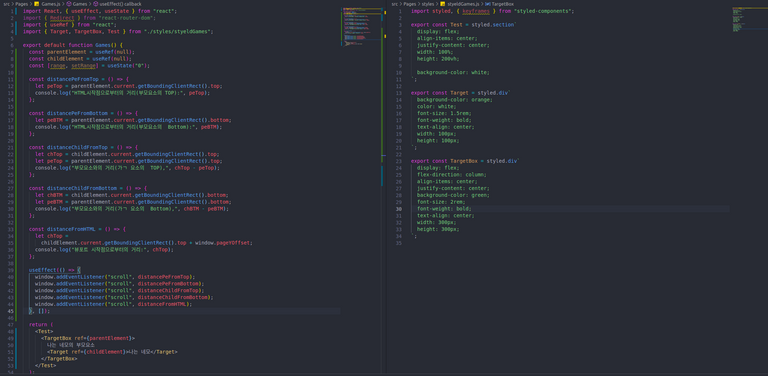The height and width of the screenshot is (376, 768).
Task: Click the export const Test = styled.section line
Action: click(463, 24)
